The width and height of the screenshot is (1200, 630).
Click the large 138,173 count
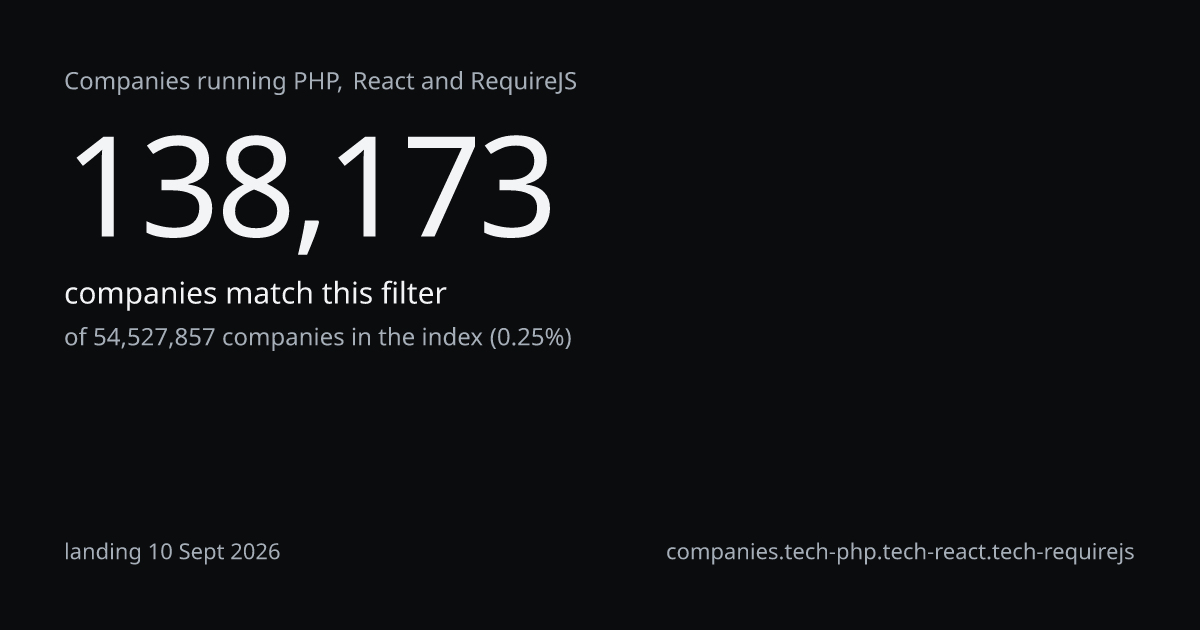(x=309, y=190)
